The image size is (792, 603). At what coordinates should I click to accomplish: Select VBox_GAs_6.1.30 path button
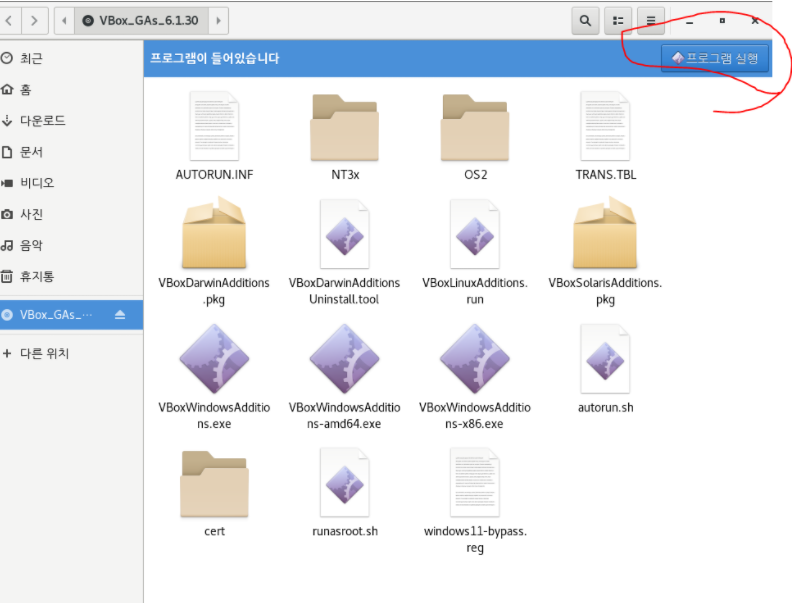click(x=141, y=21)
